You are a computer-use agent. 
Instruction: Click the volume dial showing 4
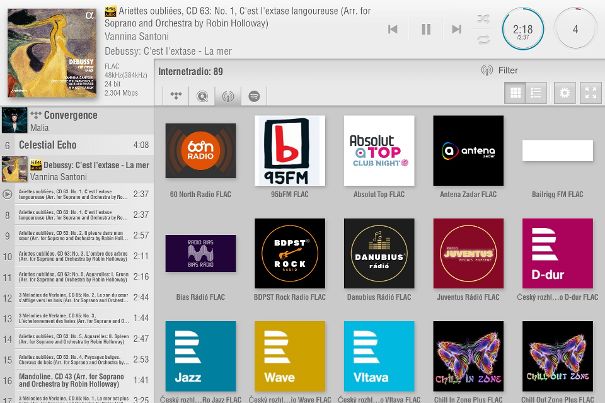pyautogui.click(x=575, y=29)
